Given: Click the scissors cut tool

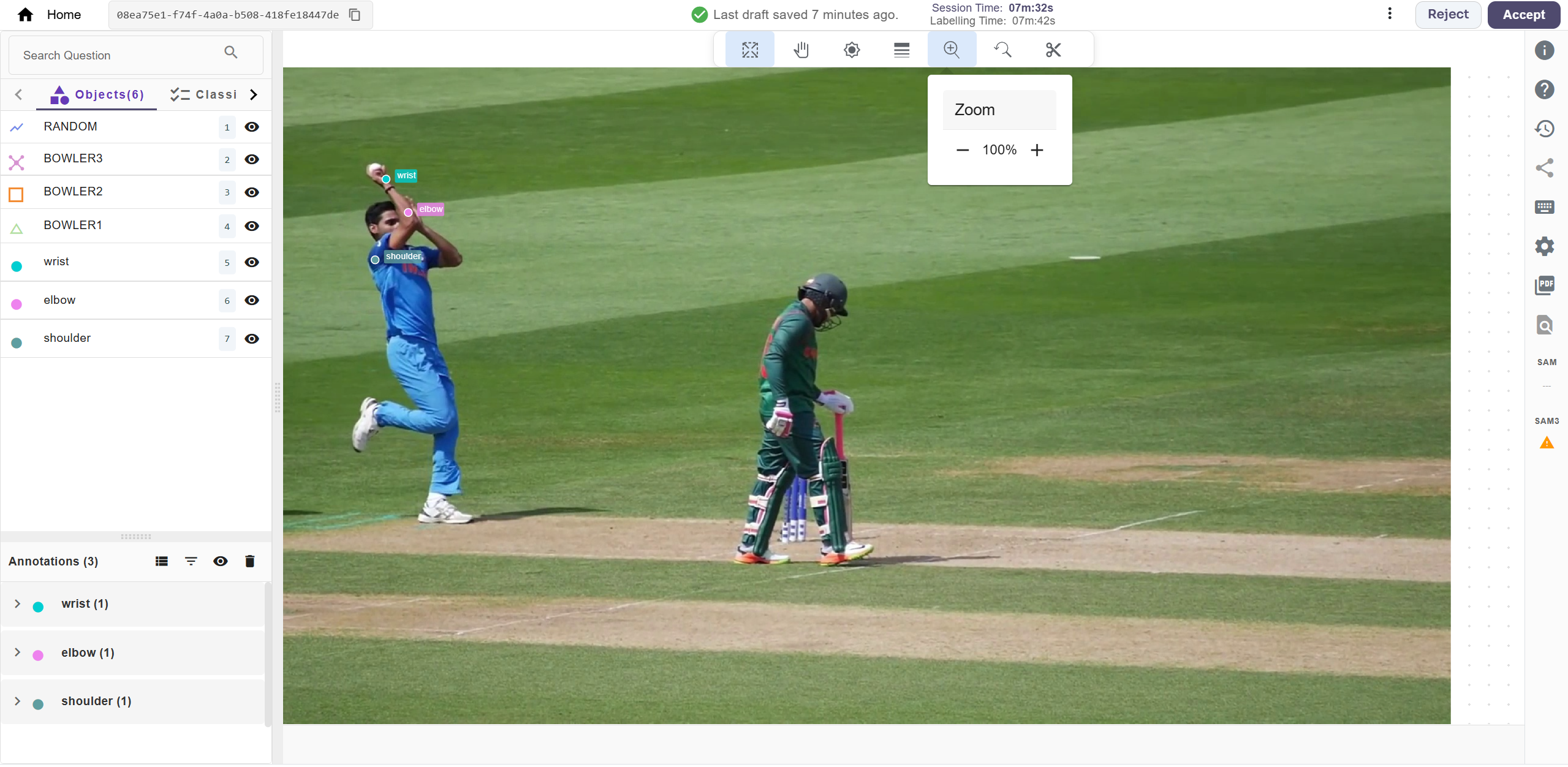Looking at the screenshot, I should point(1053,50).
